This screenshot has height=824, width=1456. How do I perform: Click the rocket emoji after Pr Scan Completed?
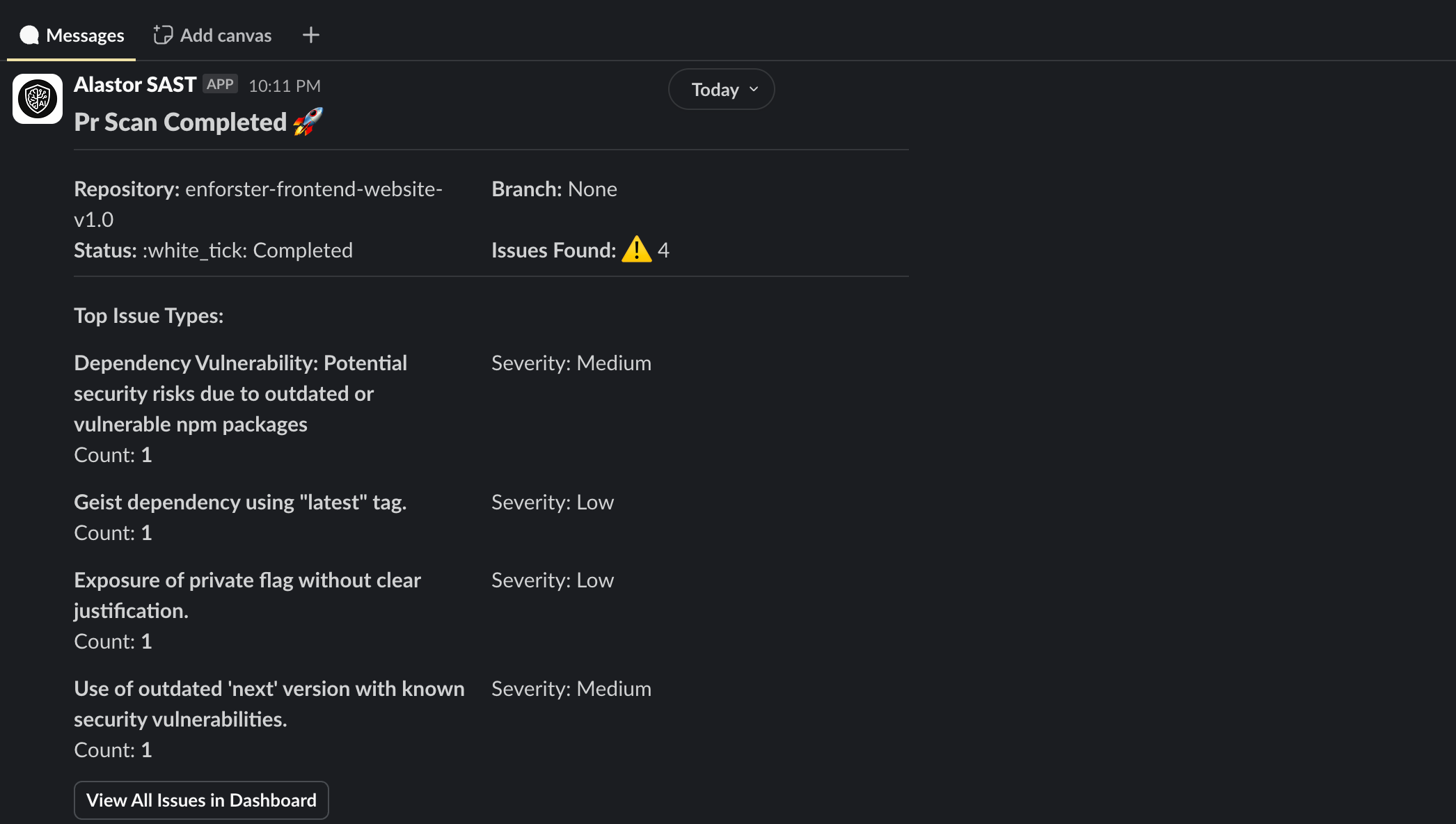308,122
